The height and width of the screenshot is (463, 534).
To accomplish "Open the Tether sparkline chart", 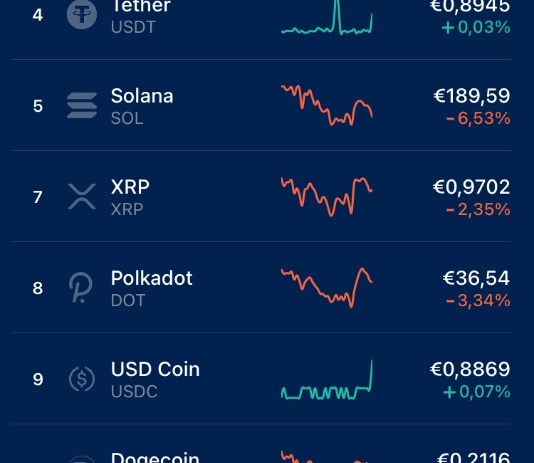I will coord(327,17).
